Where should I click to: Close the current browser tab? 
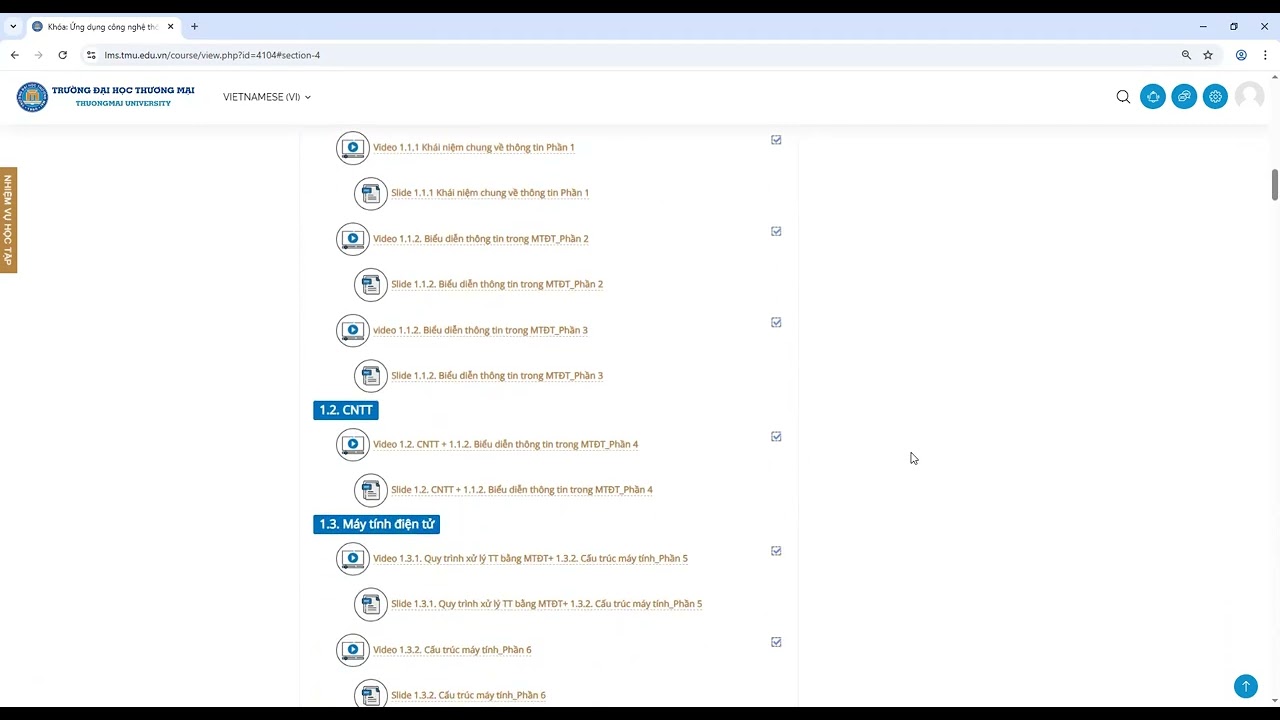click(170, 27)
